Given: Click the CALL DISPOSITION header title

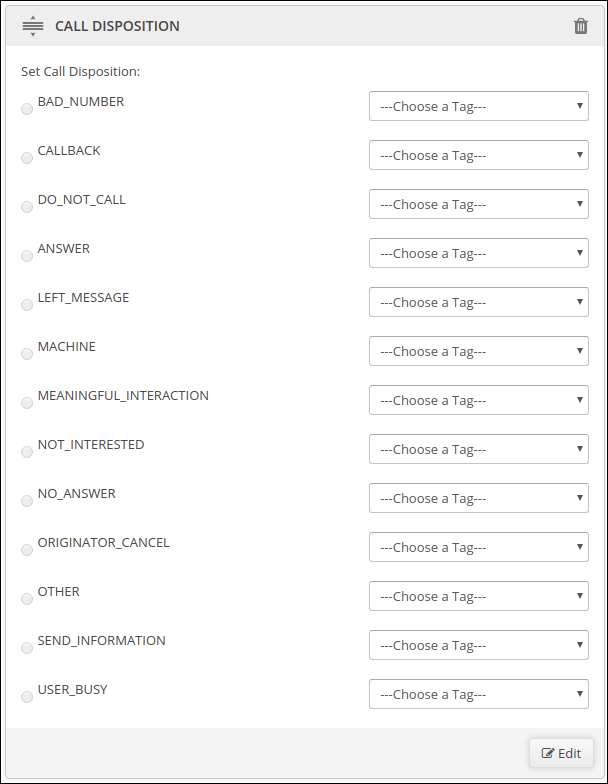Looking at the screenshot, I should point(117,26).
